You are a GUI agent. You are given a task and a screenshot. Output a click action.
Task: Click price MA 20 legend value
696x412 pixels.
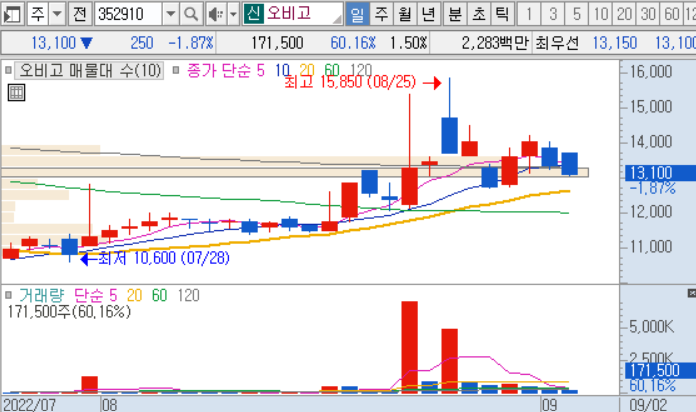coord(307,70)
